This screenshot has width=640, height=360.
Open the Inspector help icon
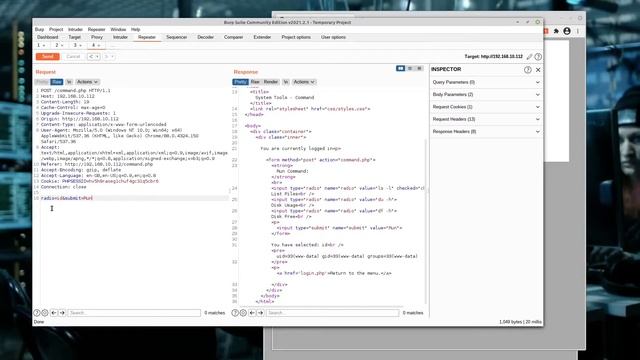click(x=528, y=70)
